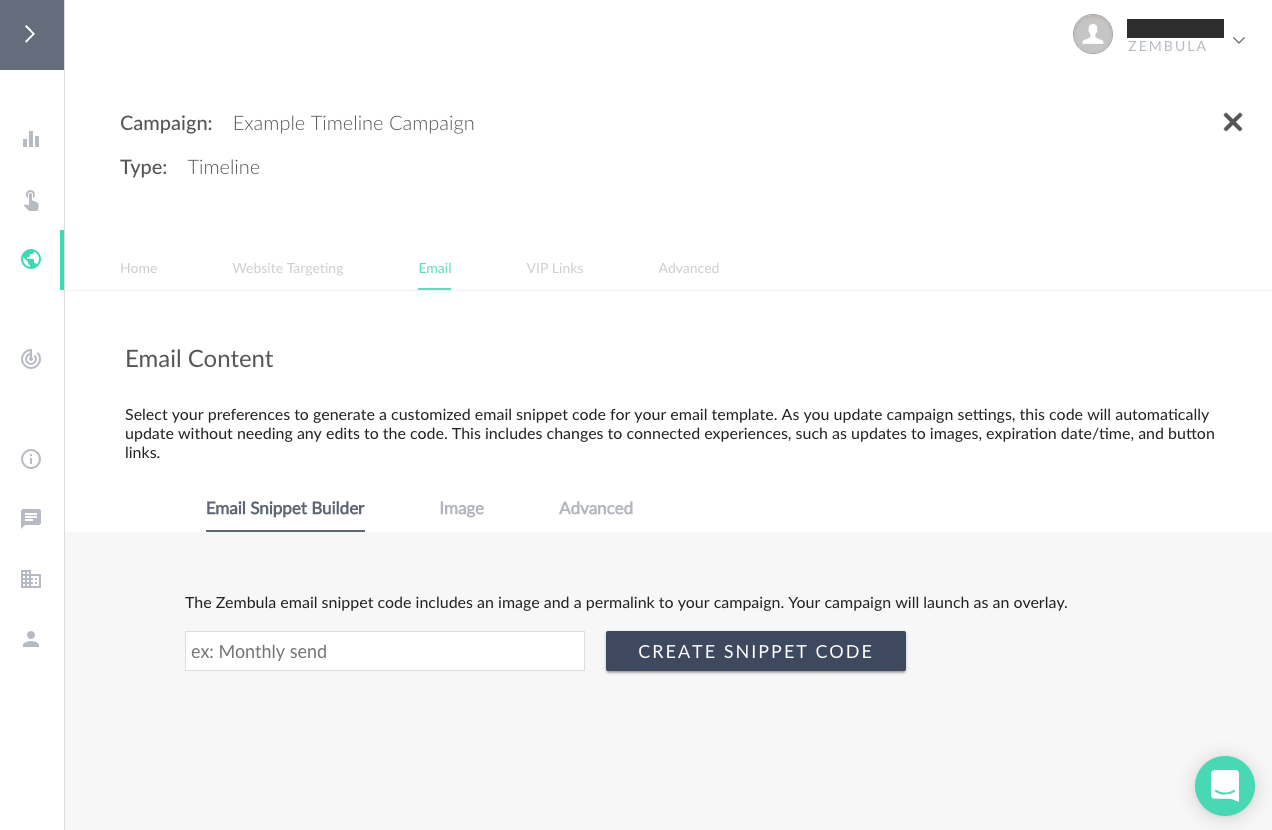The height and width of the screenshot is (830, 1272).
Task: Click the user avatar at top right
Action: pos(1093,34)
